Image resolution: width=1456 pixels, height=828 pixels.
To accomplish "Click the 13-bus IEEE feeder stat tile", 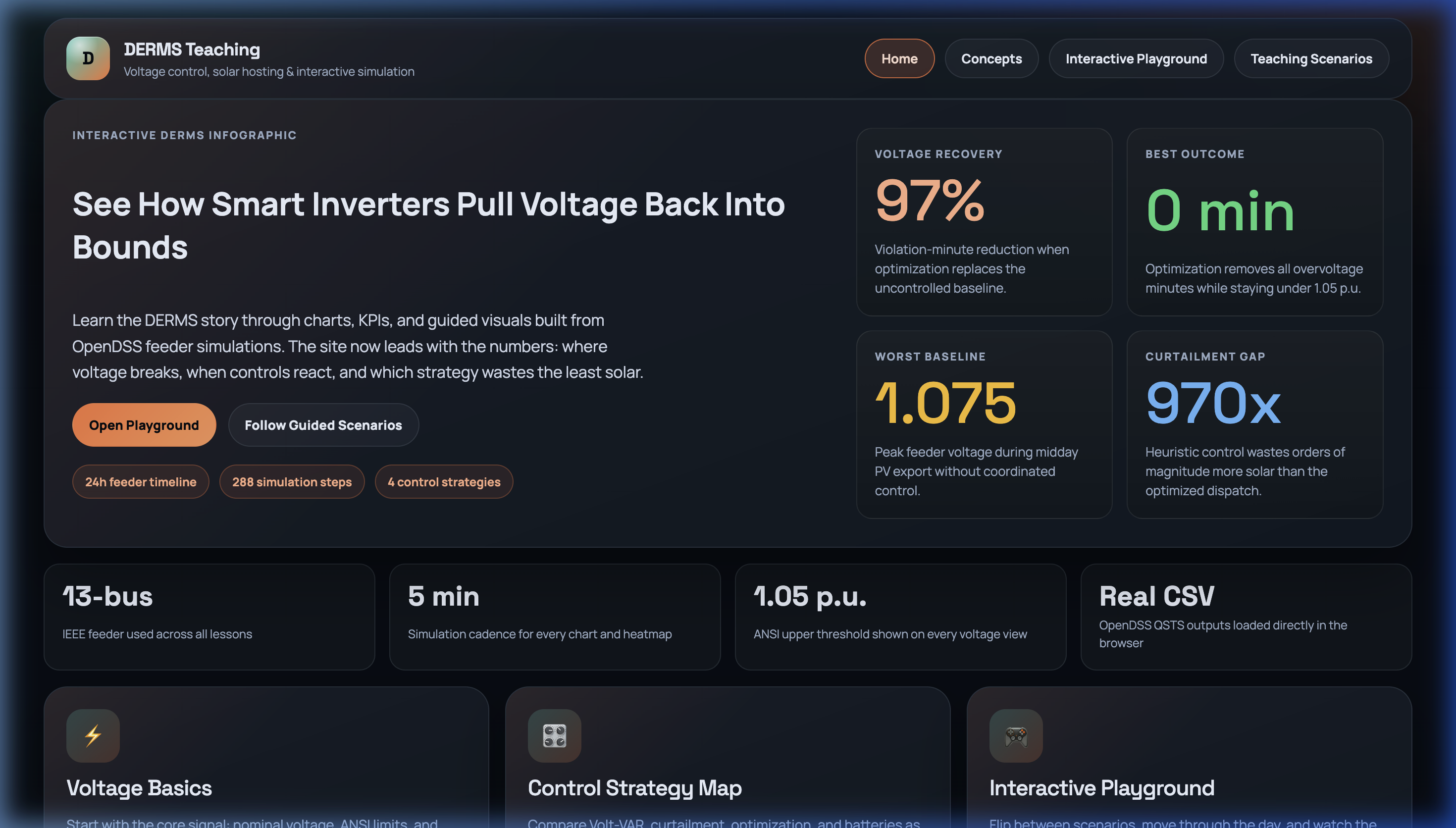I will [209, 617].
